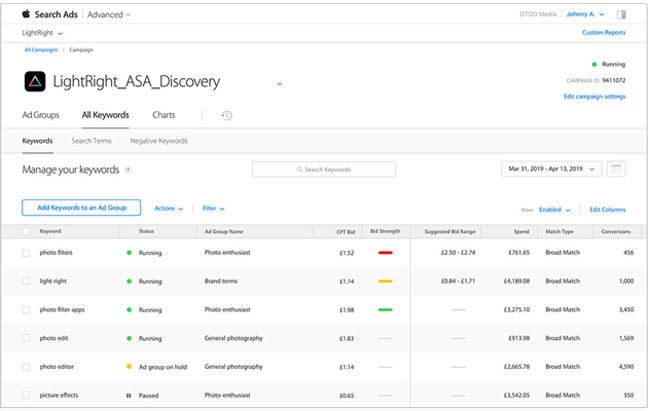
Task: Sort by the Keyword column header
Action: [50, 231]
